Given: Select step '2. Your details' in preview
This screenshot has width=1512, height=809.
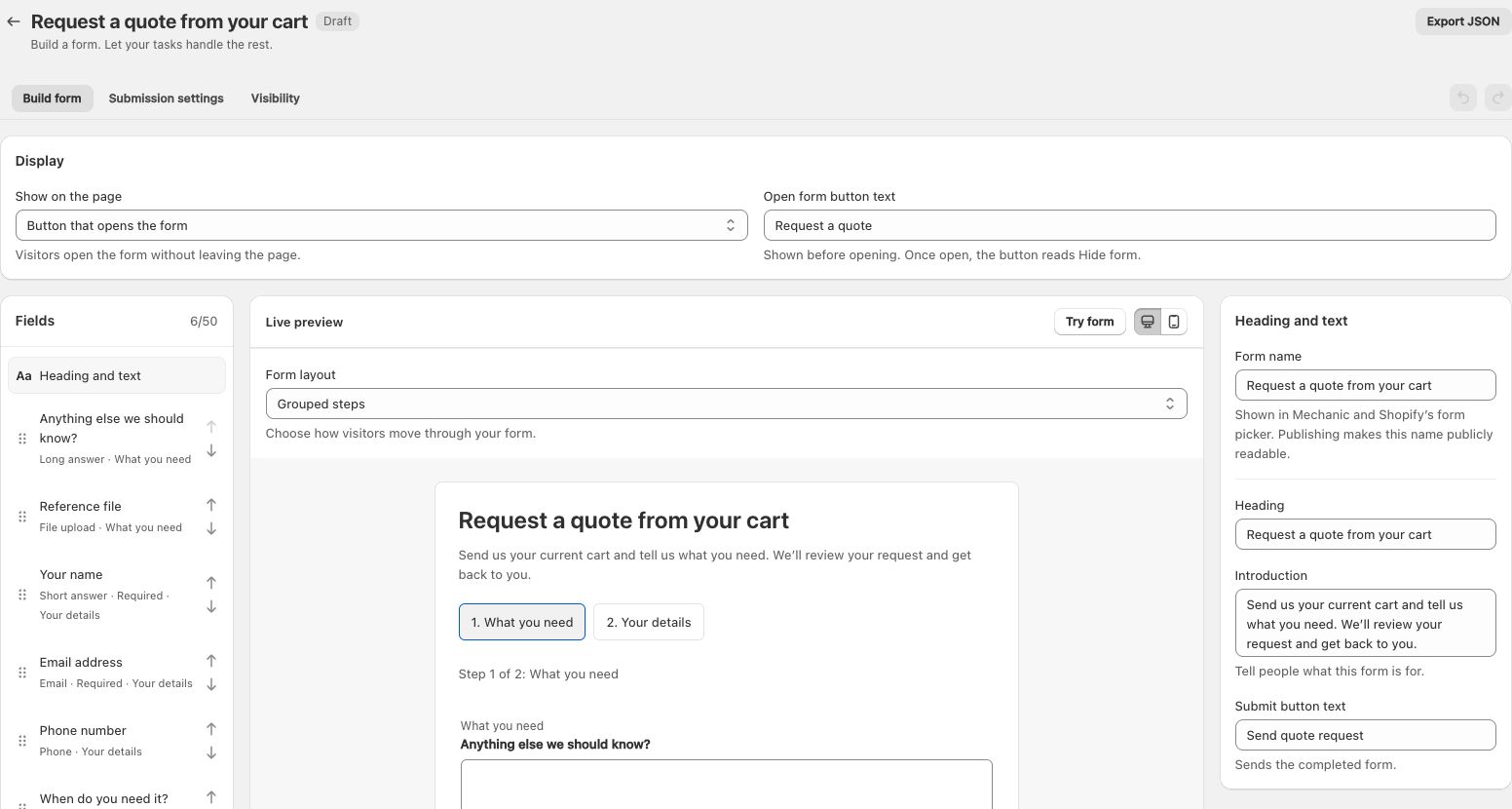Looking at the screenshot, I should click(x=649, y=622).
